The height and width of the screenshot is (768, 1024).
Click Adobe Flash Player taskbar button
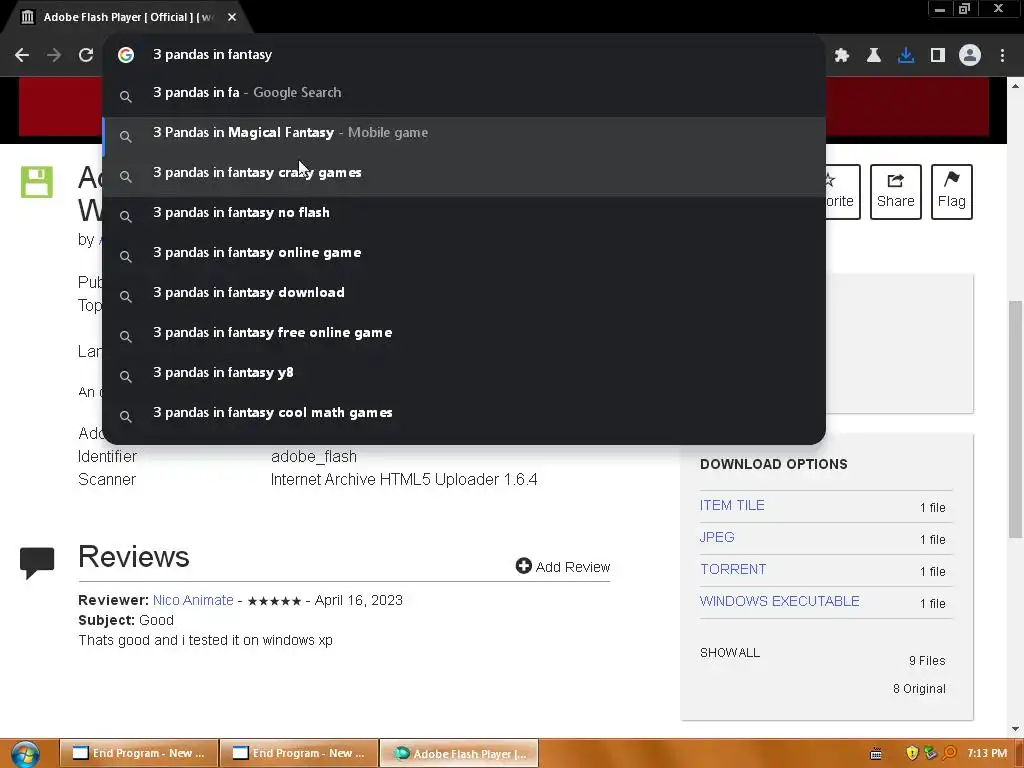[x=460, y=753]
